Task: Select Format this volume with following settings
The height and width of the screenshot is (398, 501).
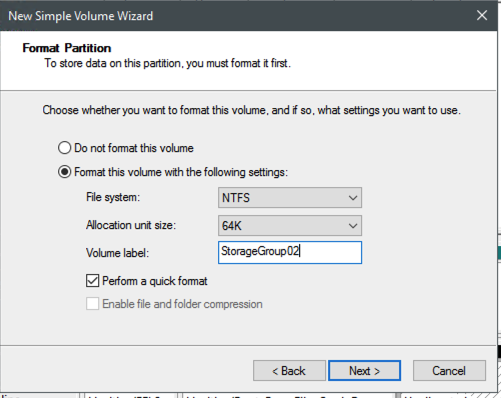Action: 64,172
